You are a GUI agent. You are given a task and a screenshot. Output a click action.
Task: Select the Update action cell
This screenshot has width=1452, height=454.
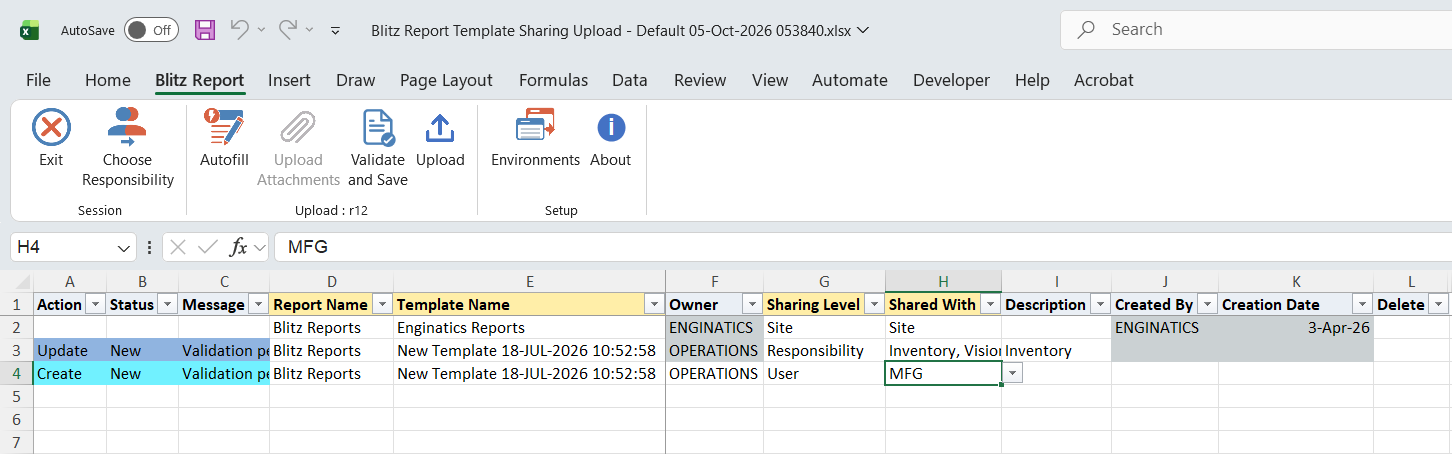[x=70, y=351]
